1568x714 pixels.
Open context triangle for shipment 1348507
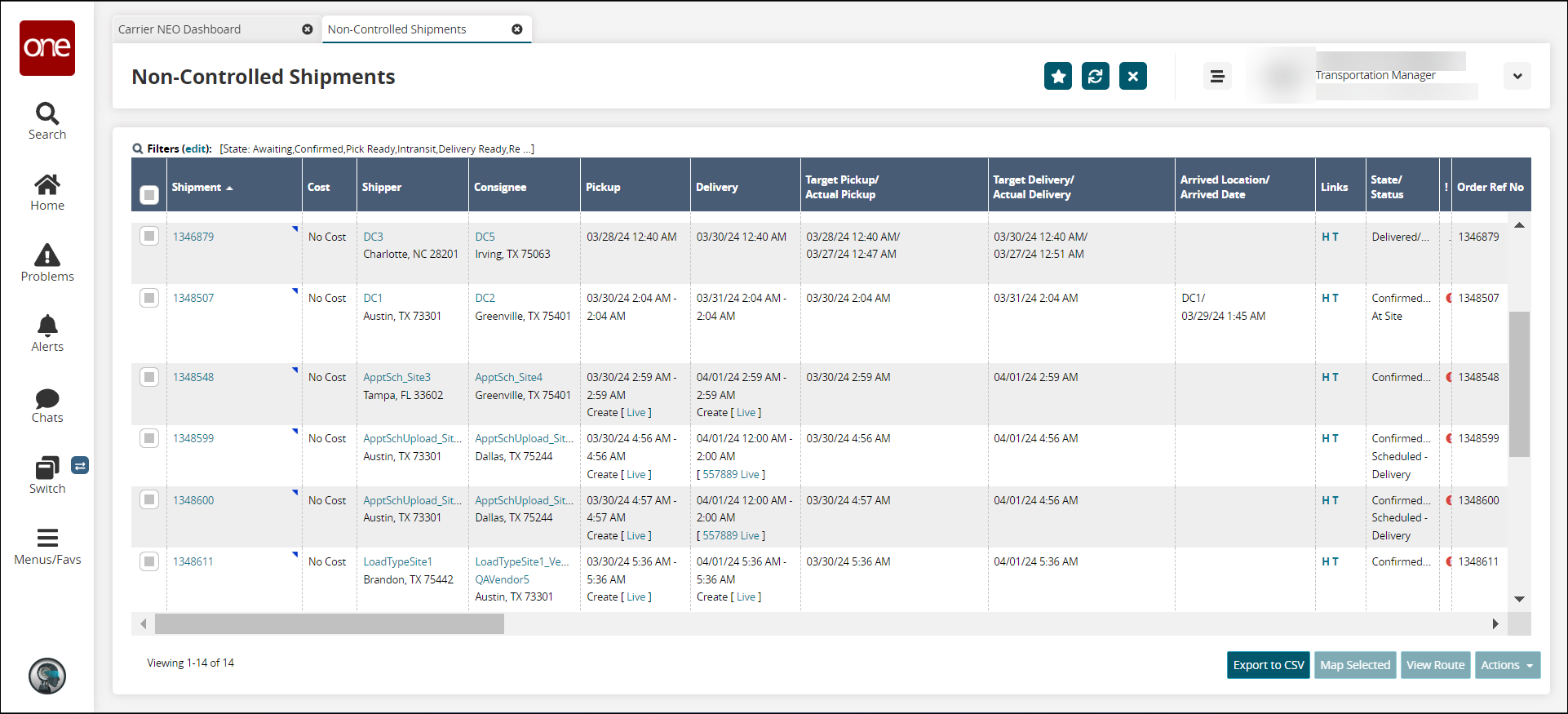point(295,290)
